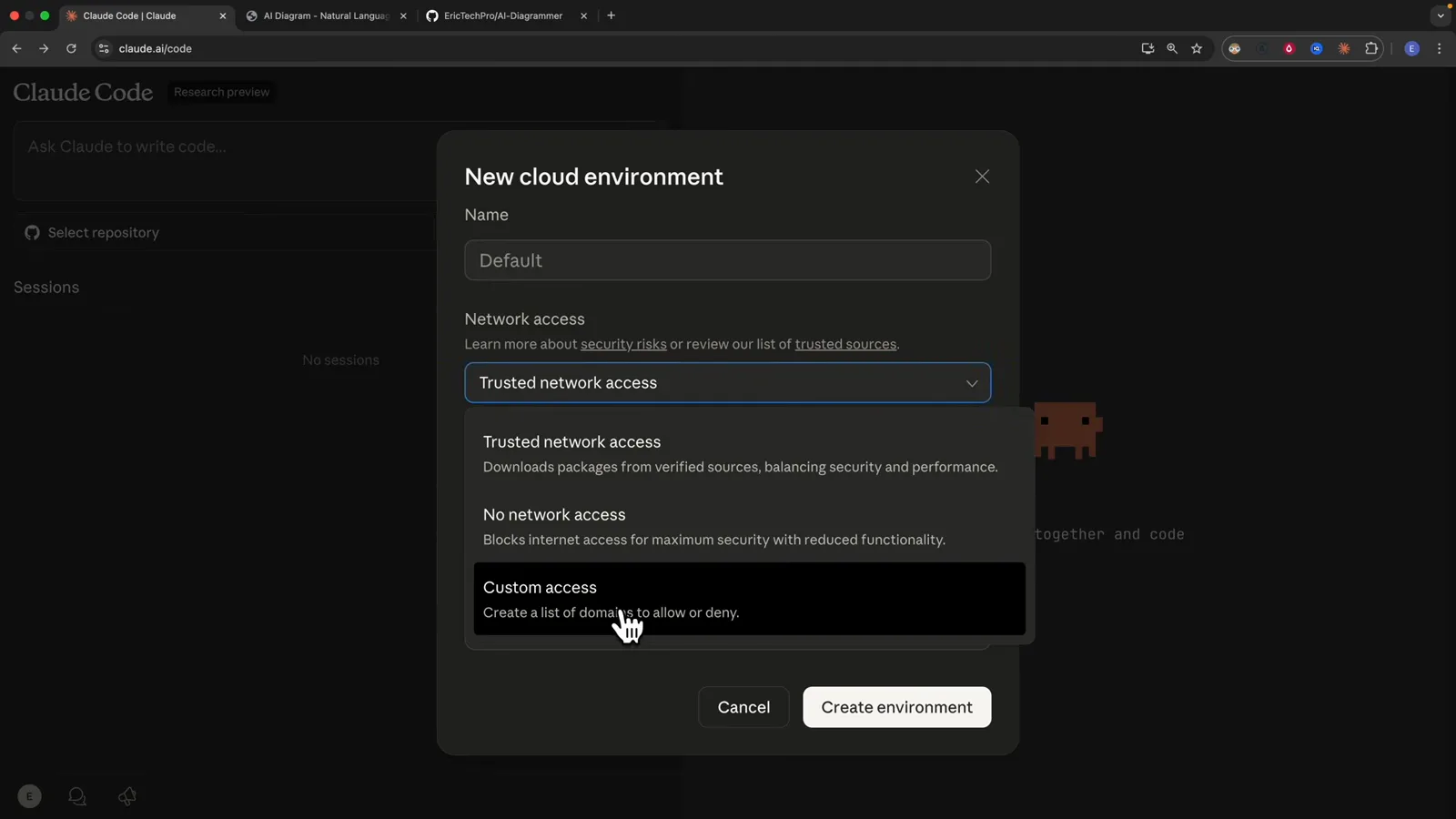Go back to the previous page

pos(16,48)
